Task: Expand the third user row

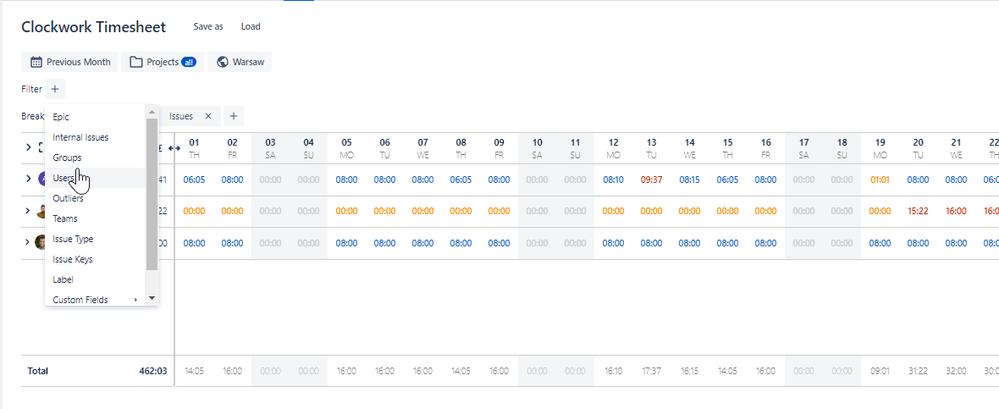Action: 28,242
